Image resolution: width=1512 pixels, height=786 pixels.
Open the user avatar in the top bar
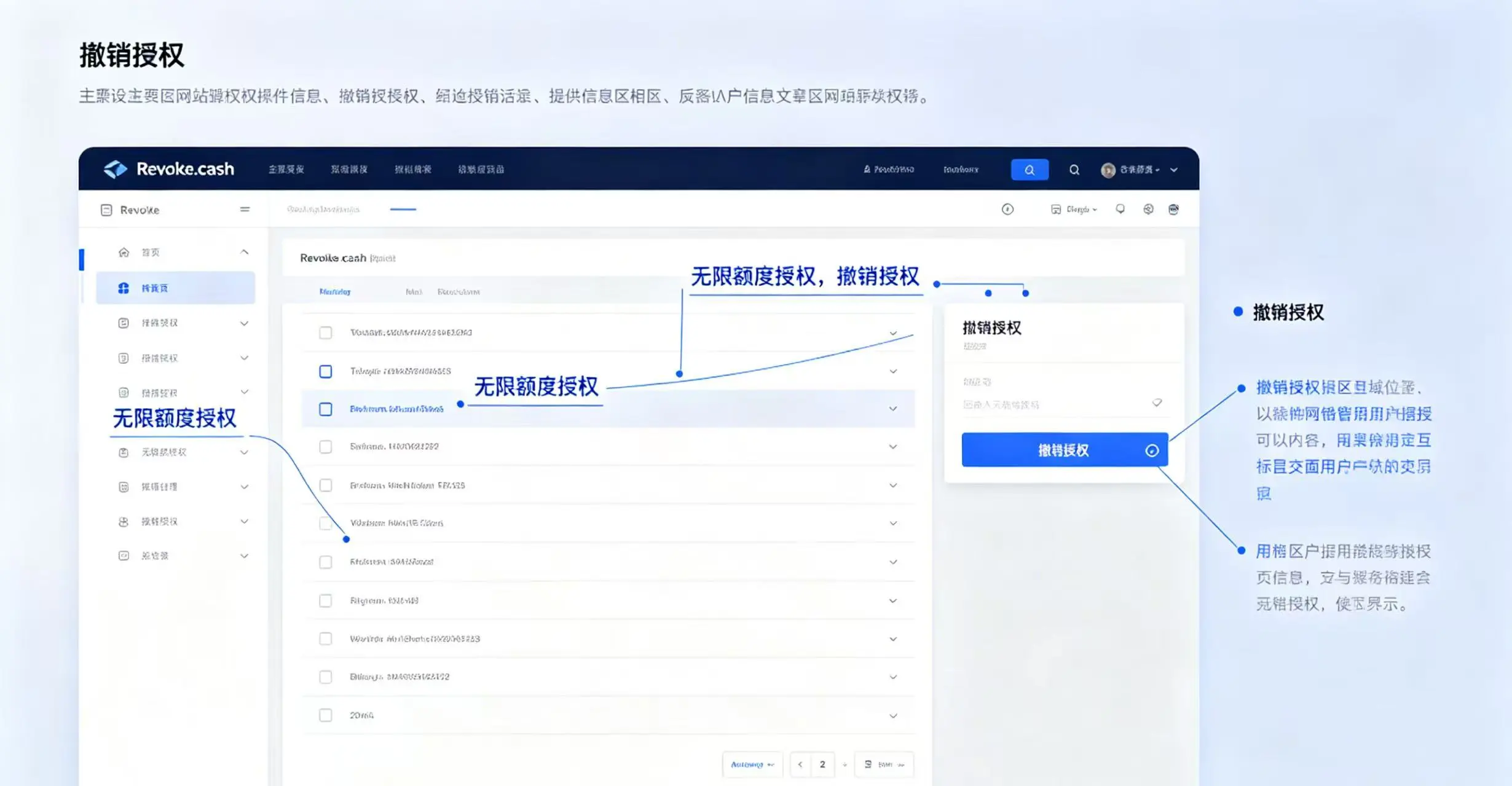tap(1108, 170)
